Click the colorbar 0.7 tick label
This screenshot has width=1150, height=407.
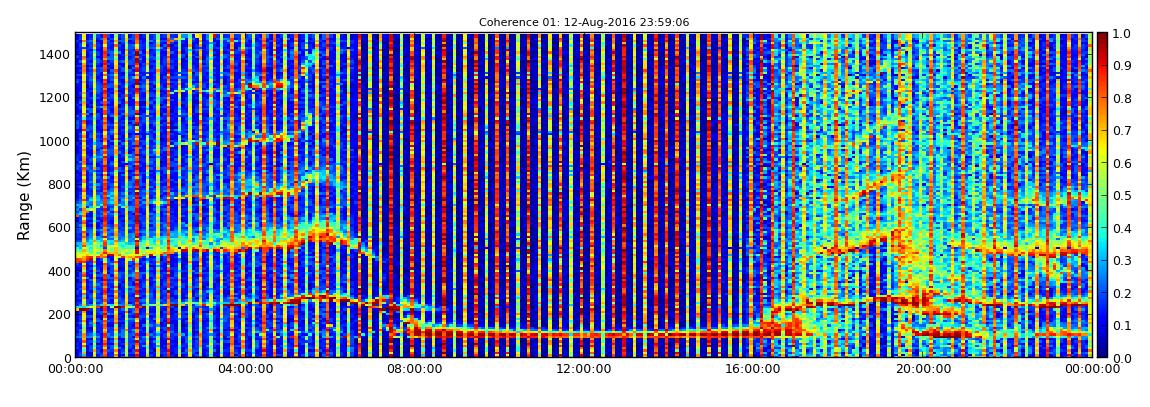coord(1121,131)
